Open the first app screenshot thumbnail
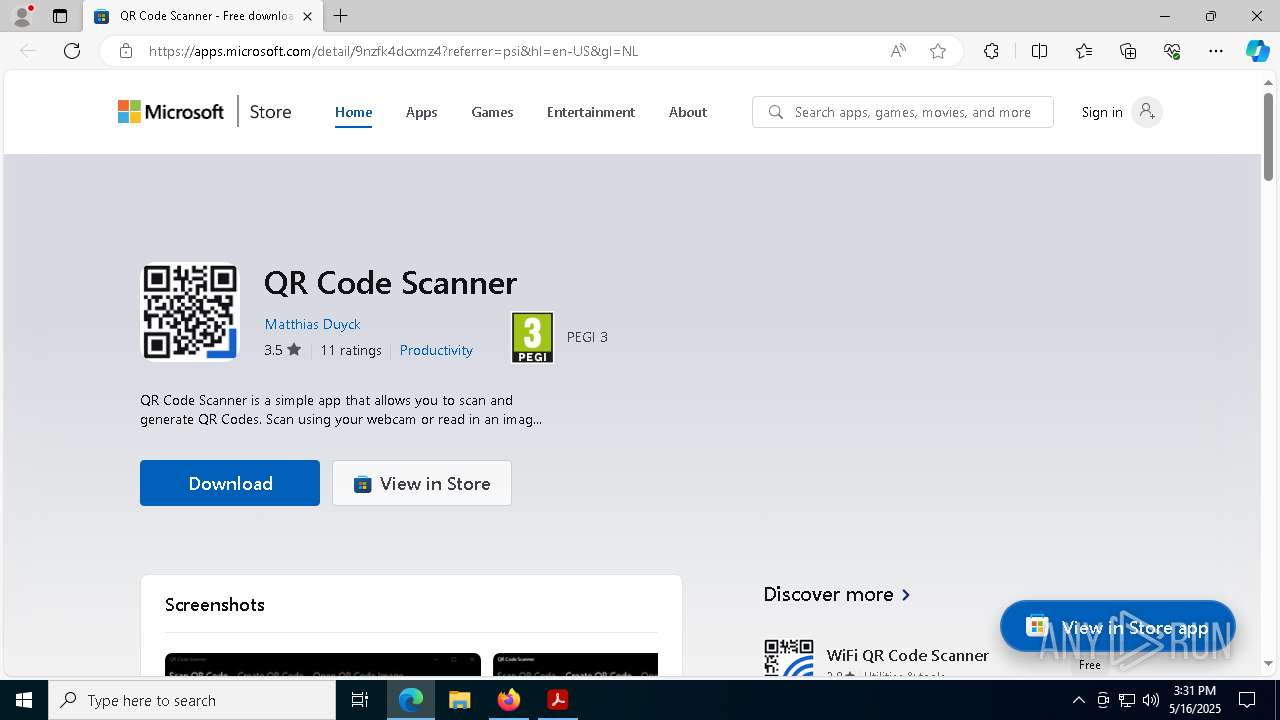 [x=323, y=664]
